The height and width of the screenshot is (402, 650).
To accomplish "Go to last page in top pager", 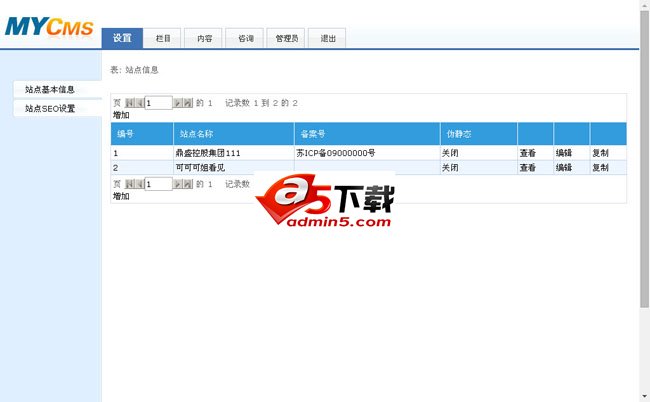I will coord(188,103).
